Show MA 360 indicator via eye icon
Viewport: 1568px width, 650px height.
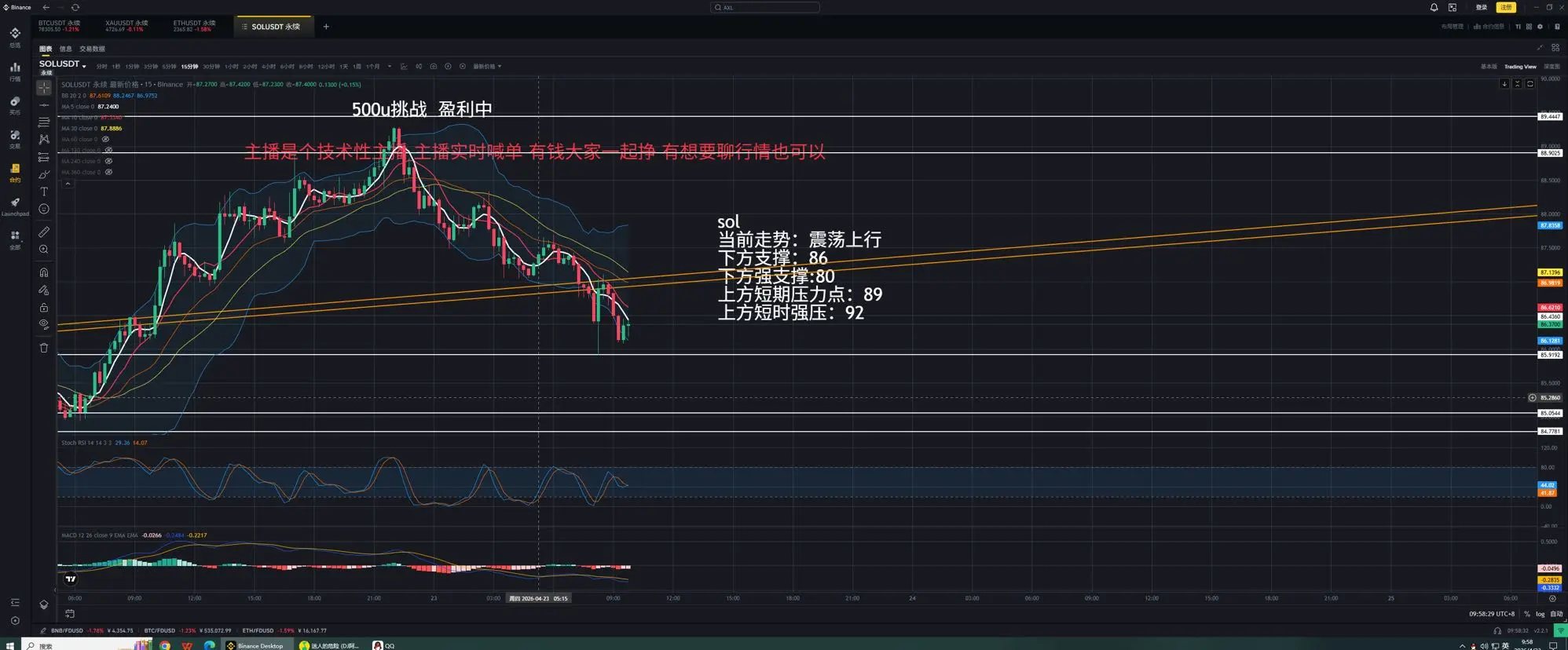coord(108,172)
